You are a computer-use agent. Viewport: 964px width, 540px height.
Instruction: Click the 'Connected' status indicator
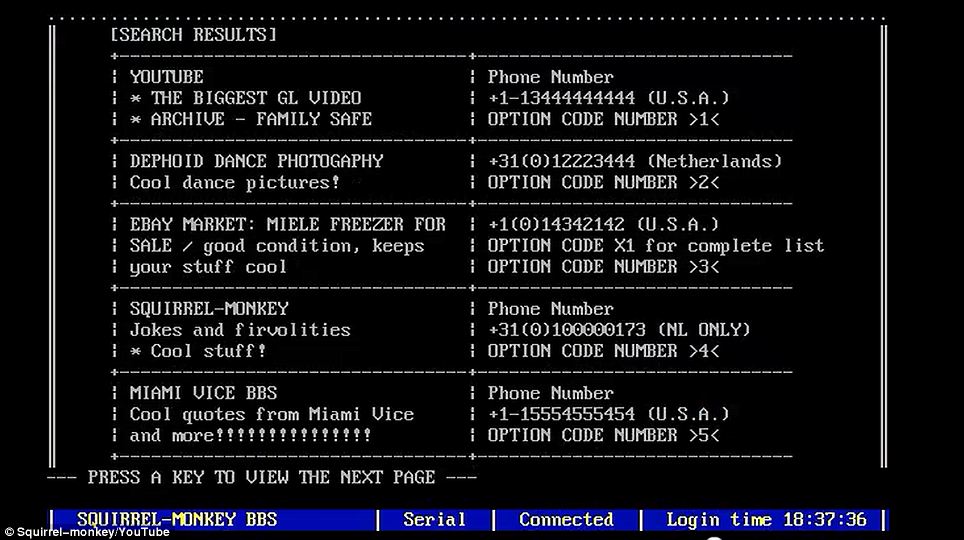point(566,520)
